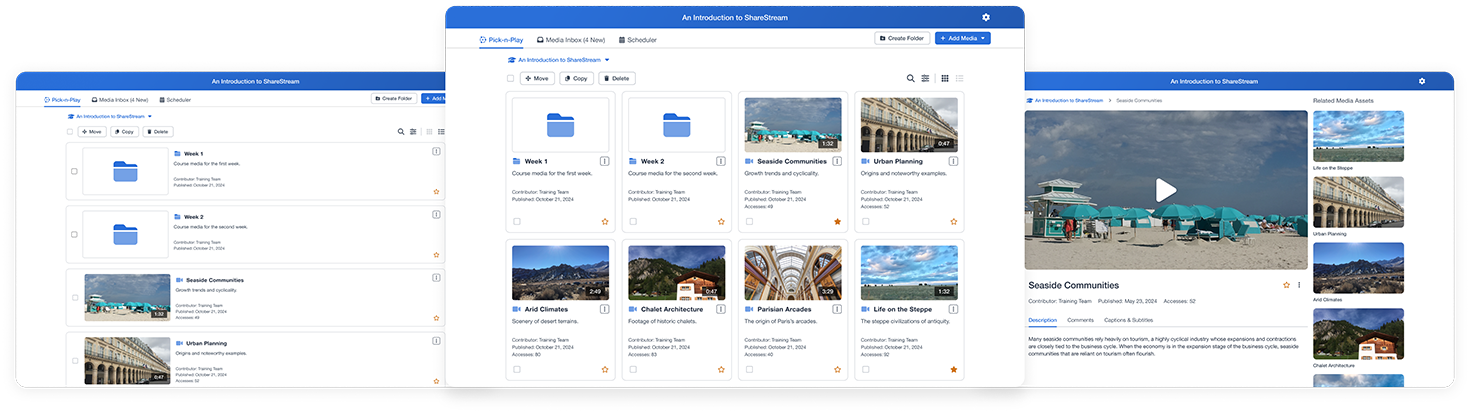The width and height of the screenshot is (1470, 413).
Task: Click Create Folder button in left window
Action: coord(394,99)
